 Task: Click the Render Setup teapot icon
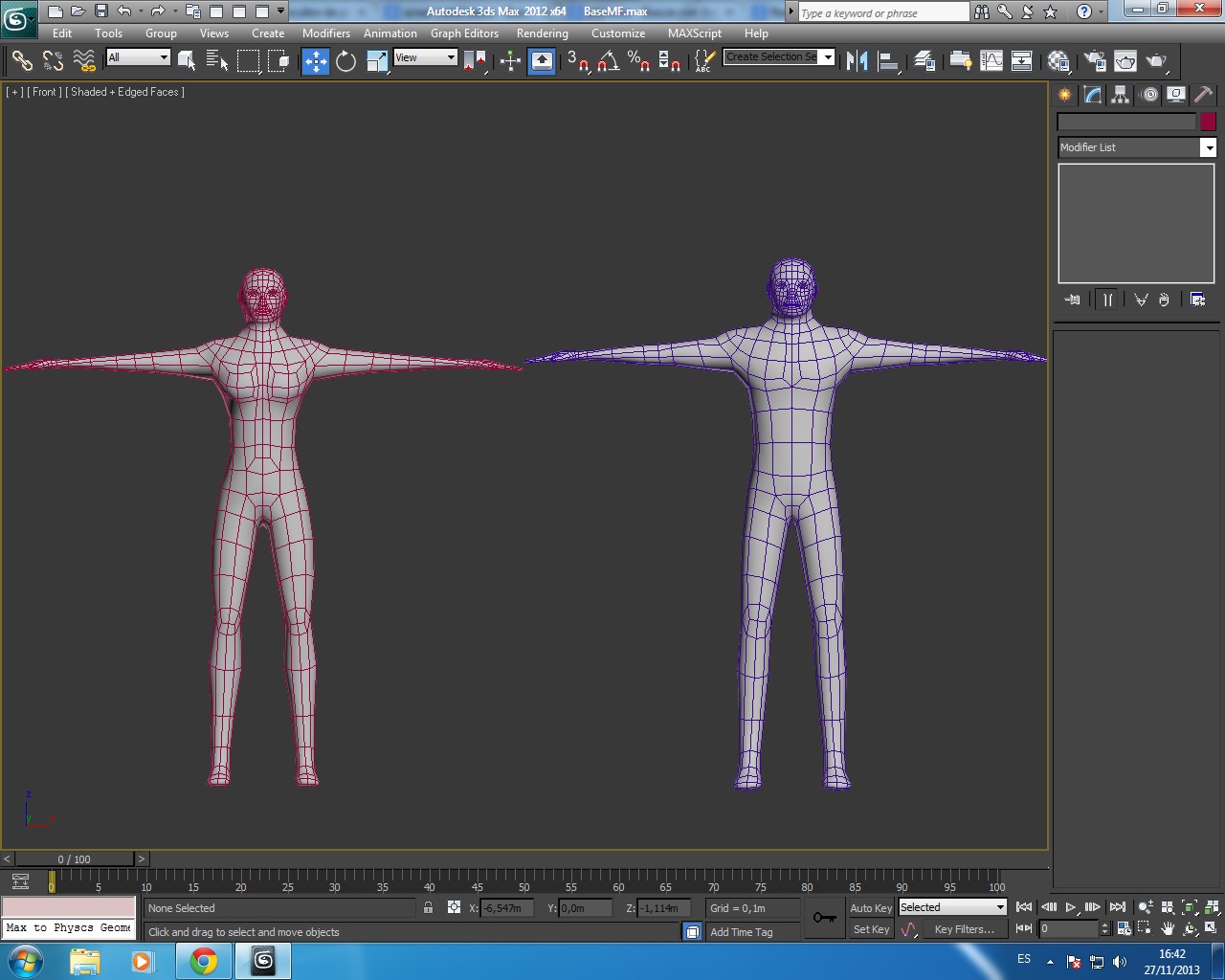pos(1094,61)
